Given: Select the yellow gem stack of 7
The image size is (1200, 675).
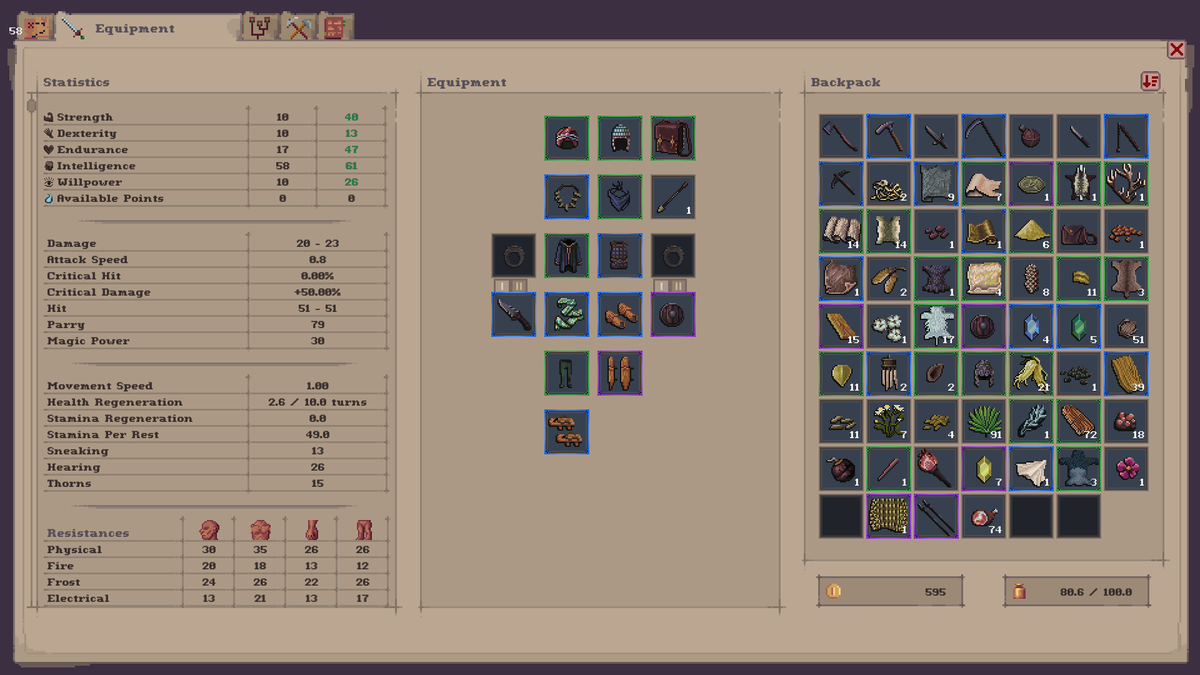Looking at the screenshot, I should (984, 469).
